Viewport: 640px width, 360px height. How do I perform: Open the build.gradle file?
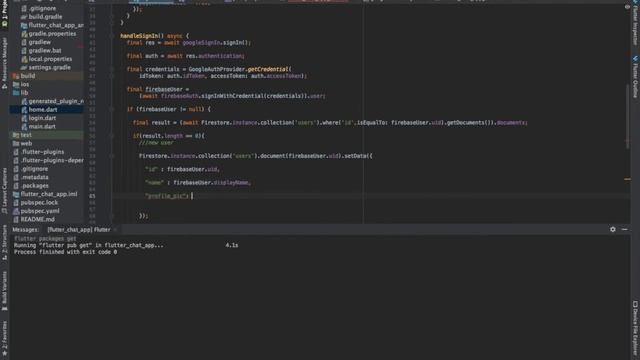point(45,17)
